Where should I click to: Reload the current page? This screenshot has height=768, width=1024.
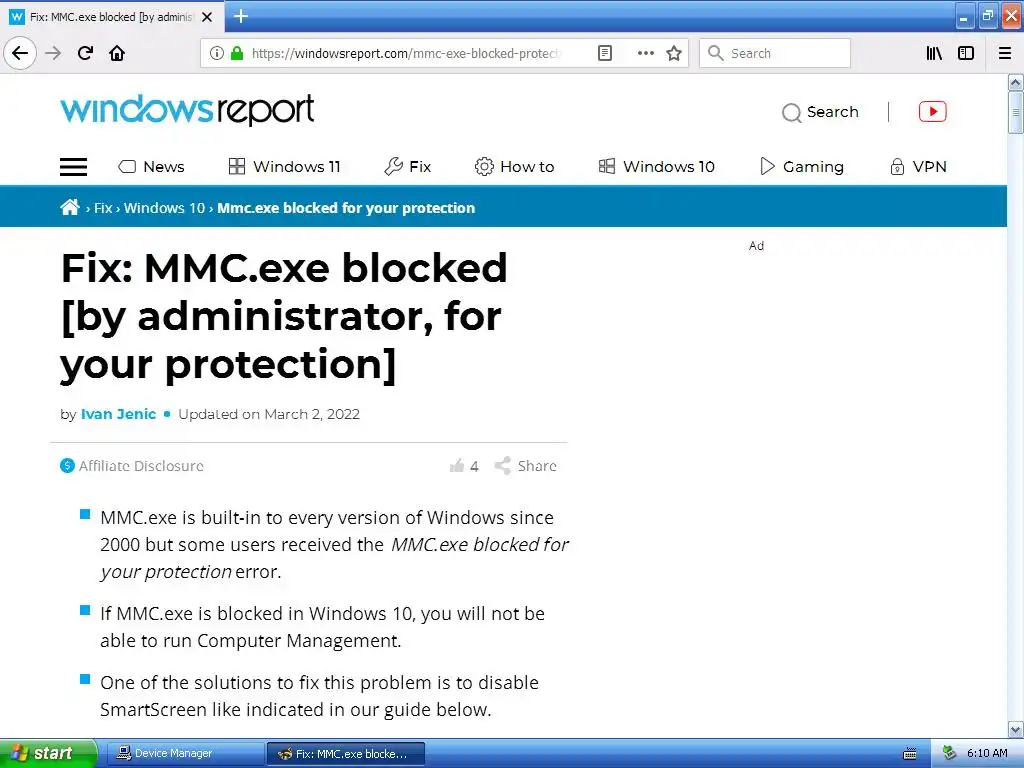tap(85, 53)
